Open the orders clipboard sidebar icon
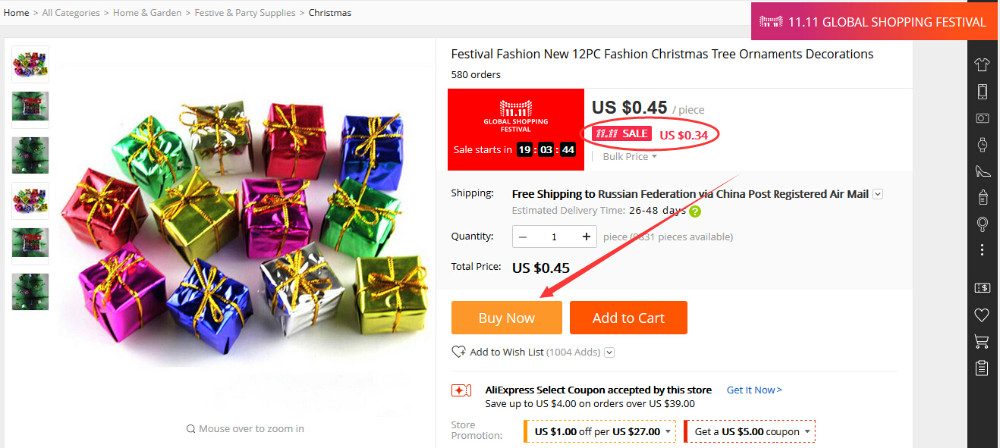1000x448 pixels. pyautogui.click(x=982, y=367)
